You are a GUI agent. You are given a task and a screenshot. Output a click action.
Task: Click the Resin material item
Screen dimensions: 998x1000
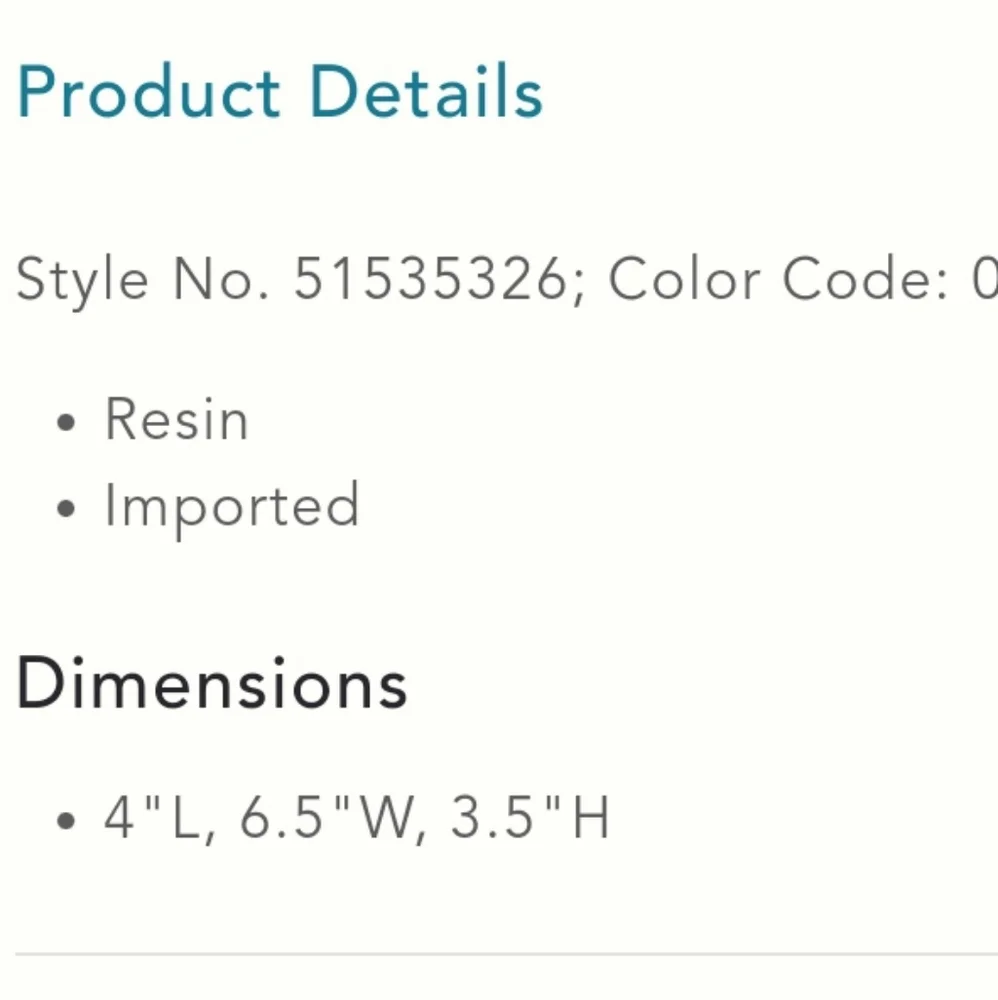pyautogui.click(x=177, y=419)
